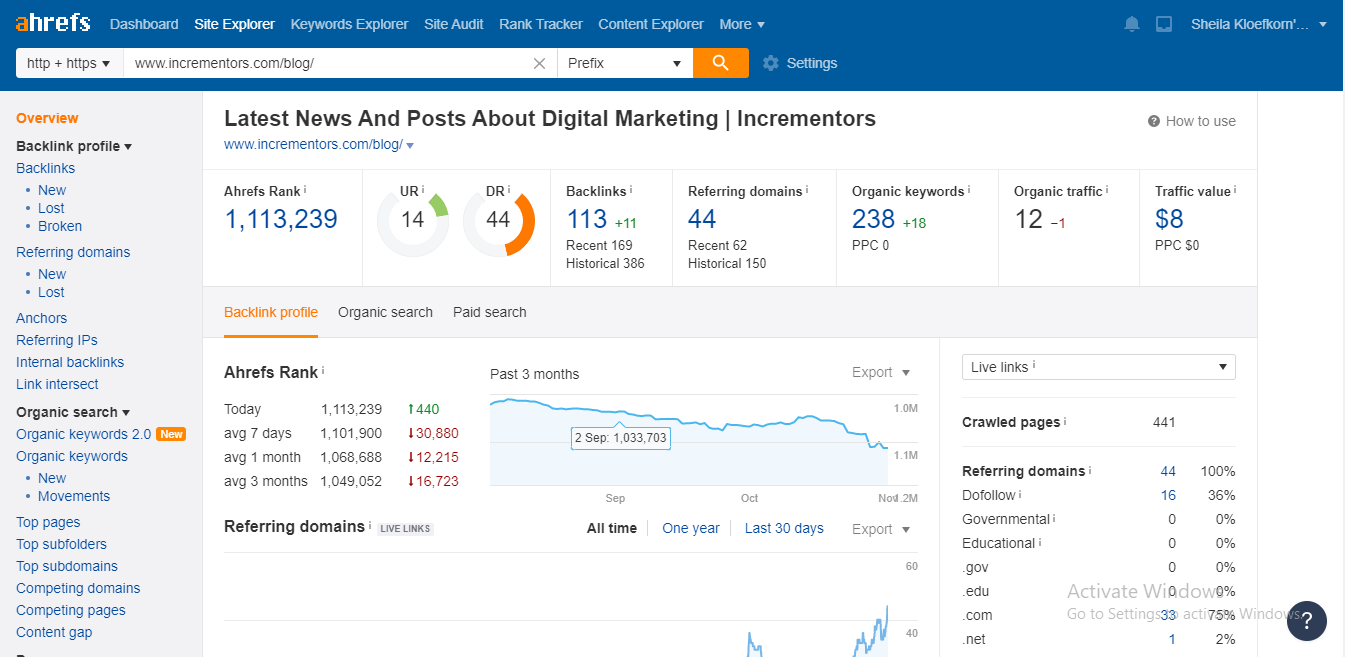Open the Anchors report
Screen dimensions: 1345x657
click(42, 318)
